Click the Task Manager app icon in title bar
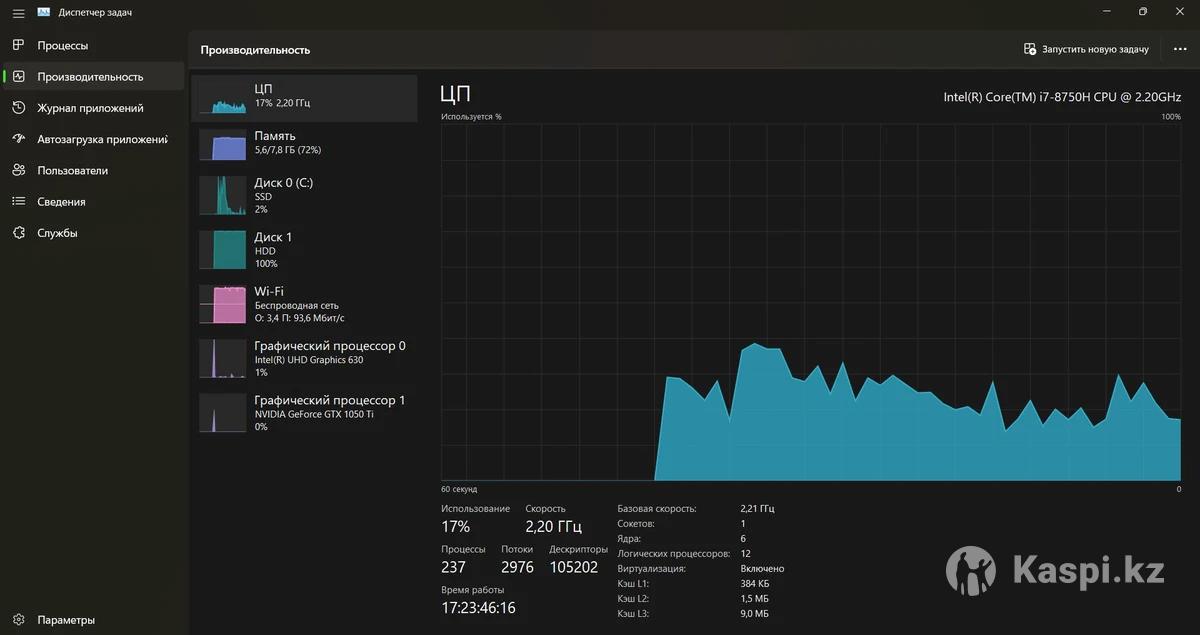Screen dimensions: 1200x635 point(44,12)
